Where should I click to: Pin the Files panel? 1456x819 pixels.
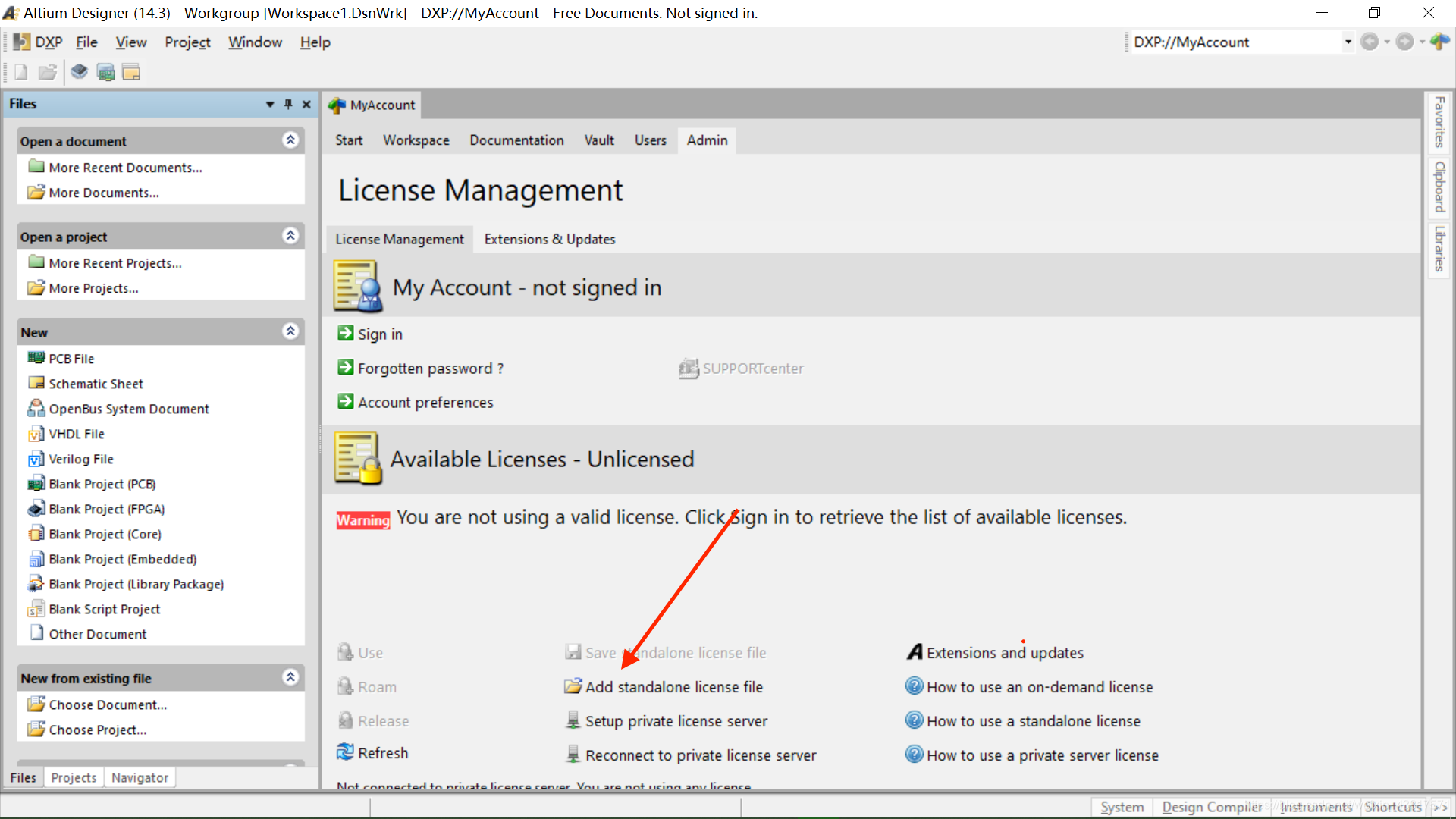288,104
